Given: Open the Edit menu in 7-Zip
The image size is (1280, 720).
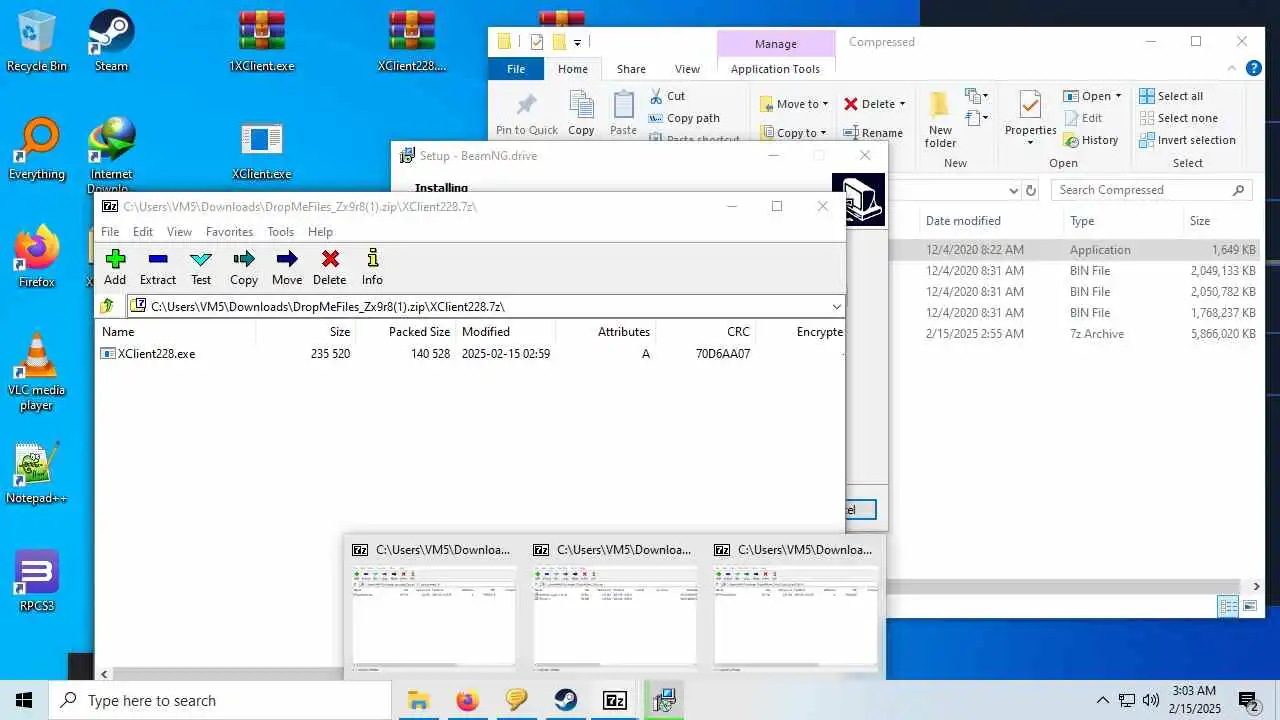Looking at the screenshot, I should [143, 232].
